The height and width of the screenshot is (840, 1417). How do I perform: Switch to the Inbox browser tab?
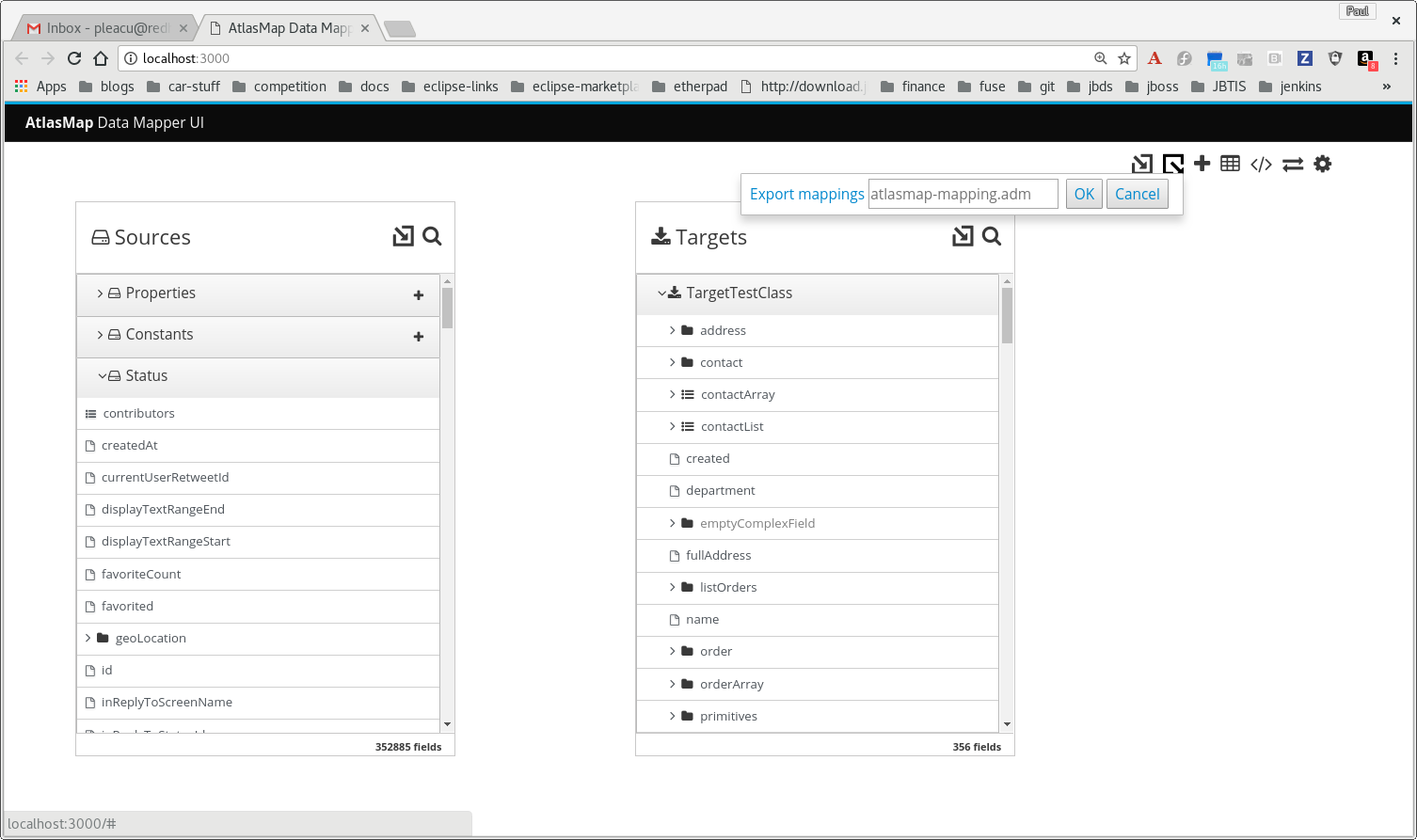103,27
